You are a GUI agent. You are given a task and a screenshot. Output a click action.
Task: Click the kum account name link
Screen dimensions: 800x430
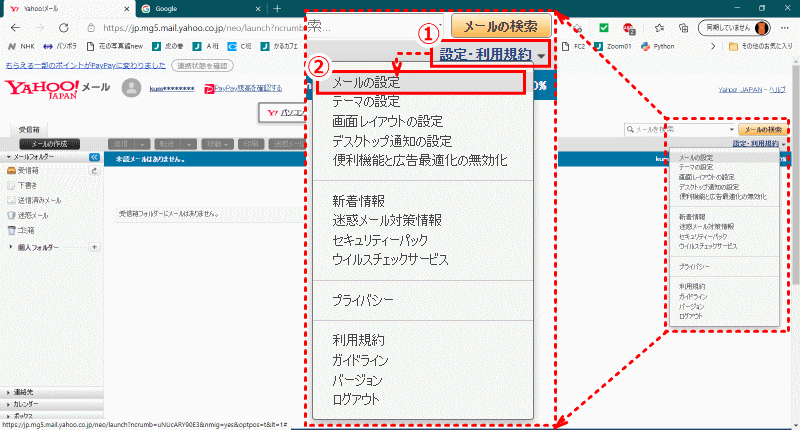[171, 89]
